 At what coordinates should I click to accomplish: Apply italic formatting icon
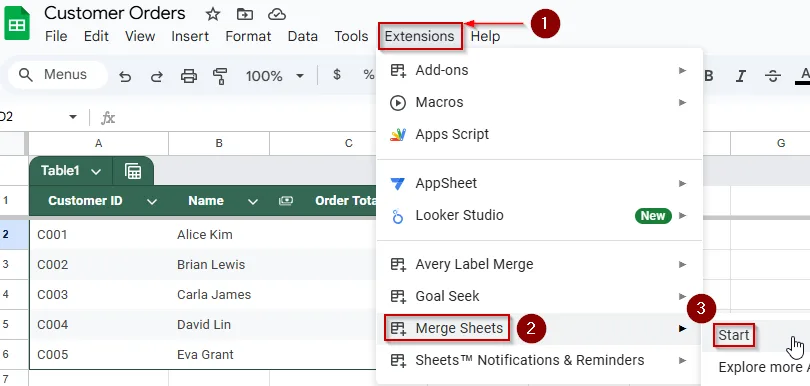[x=741, y=76]
